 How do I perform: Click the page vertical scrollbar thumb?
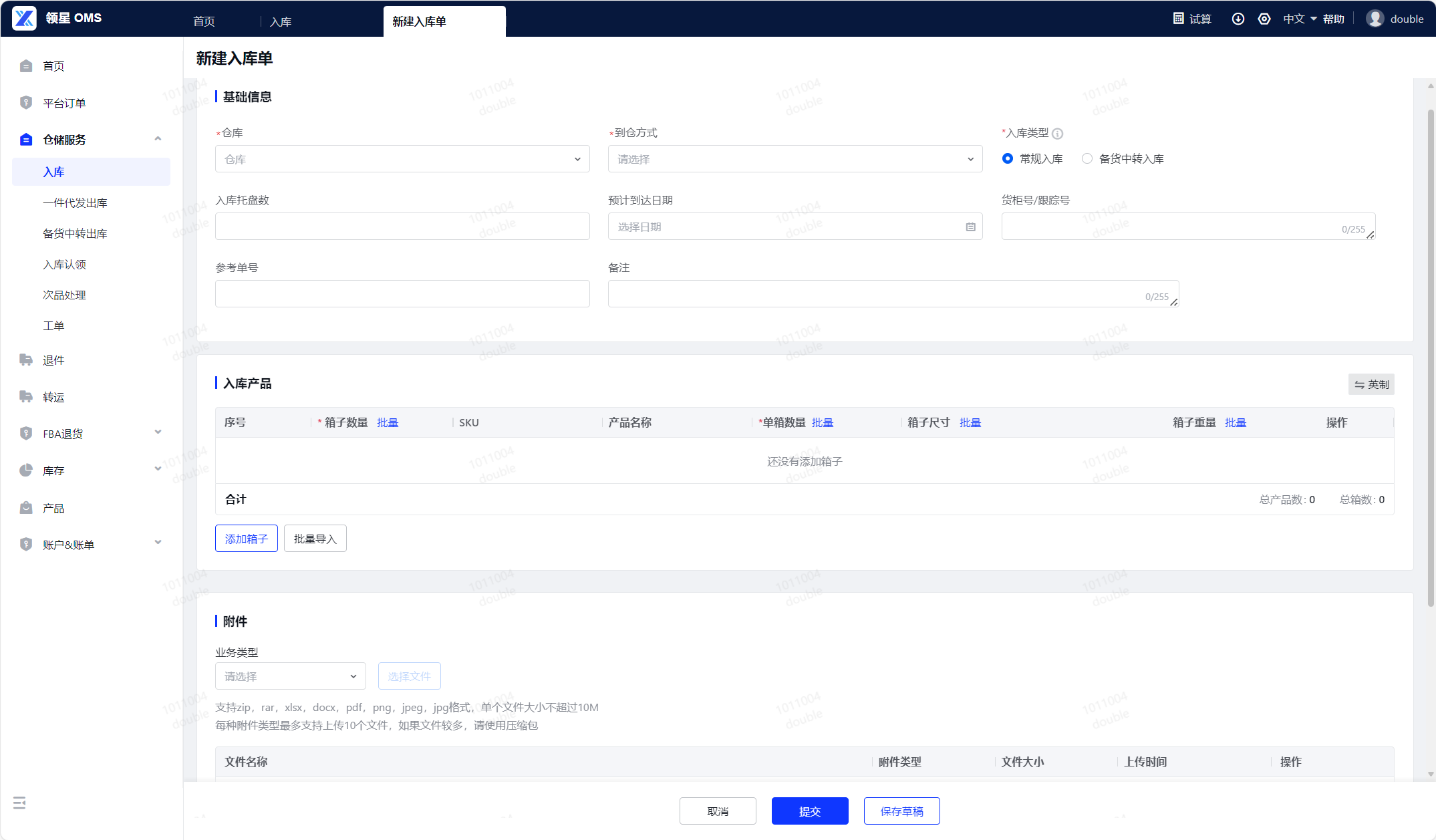point(1431,358)
